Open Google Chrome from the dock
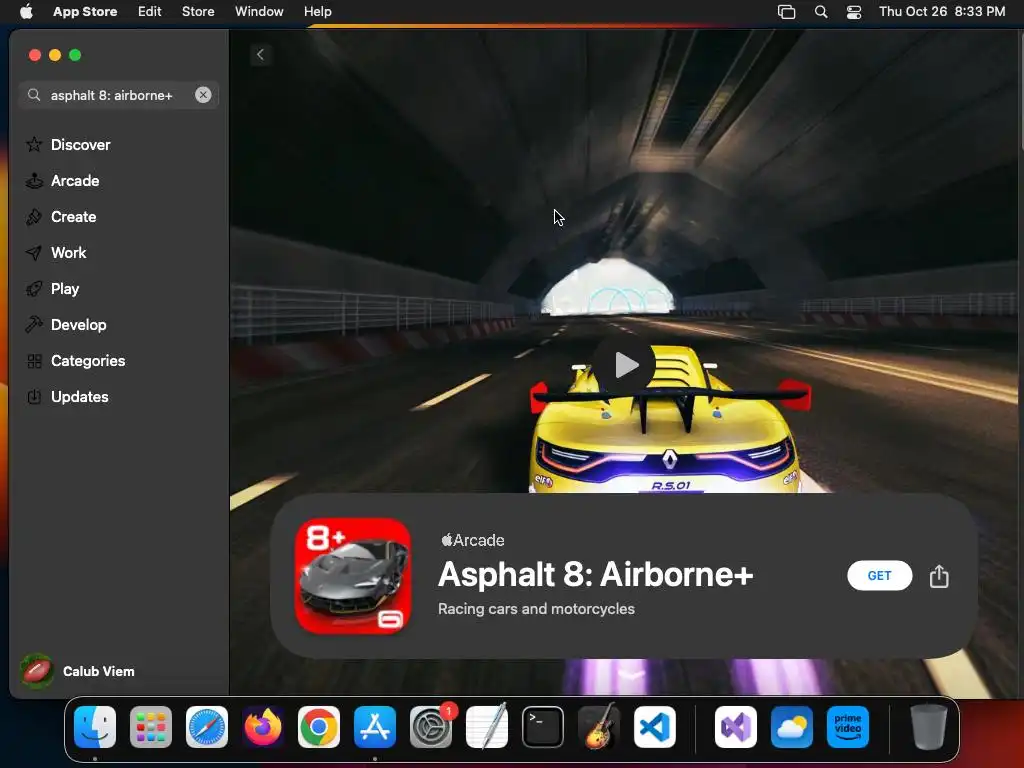The image size is (1024, 768). coord(319,727)
